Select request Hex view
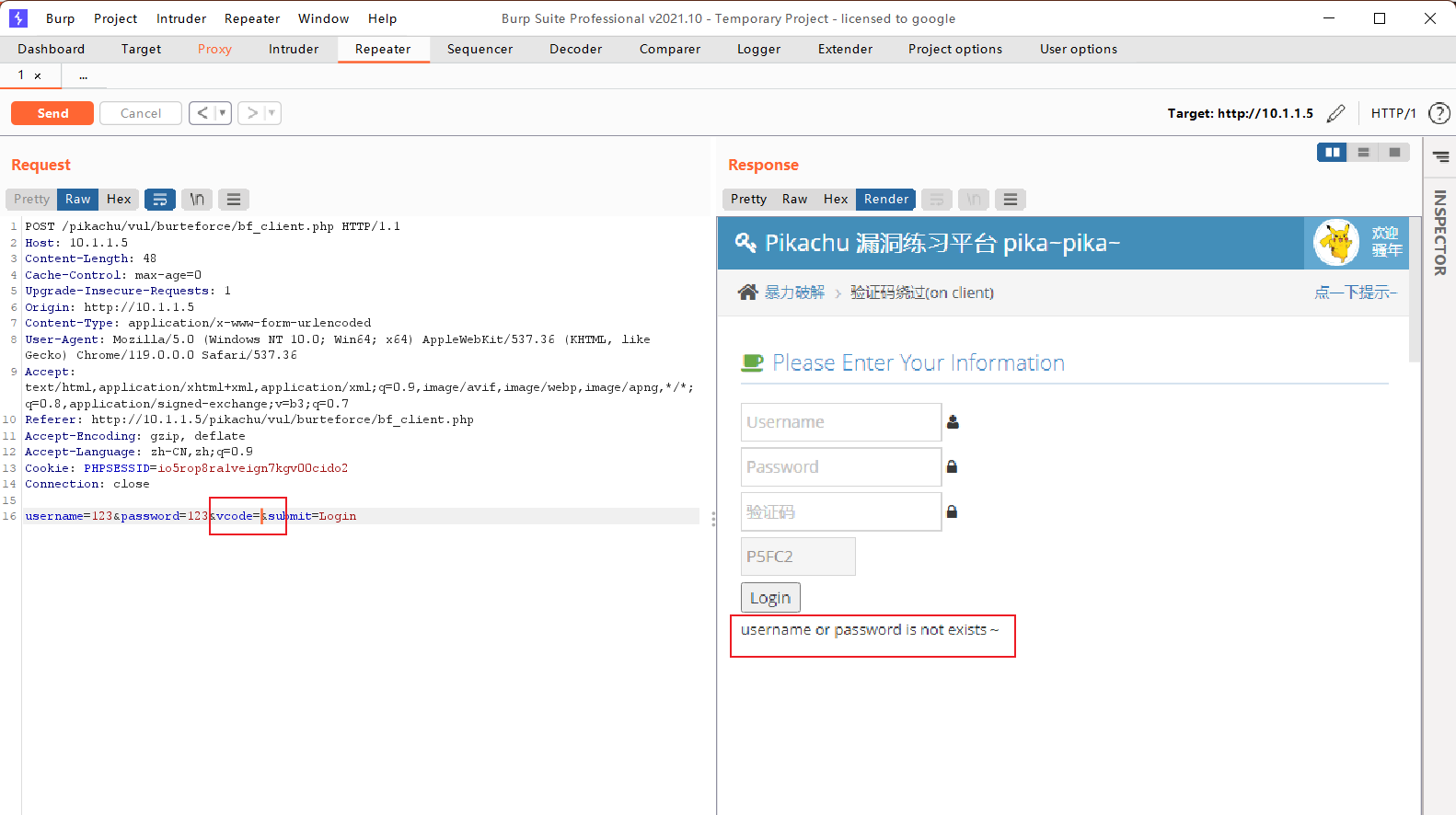Viewport: 1456px width, 815px height. (119, 199)
